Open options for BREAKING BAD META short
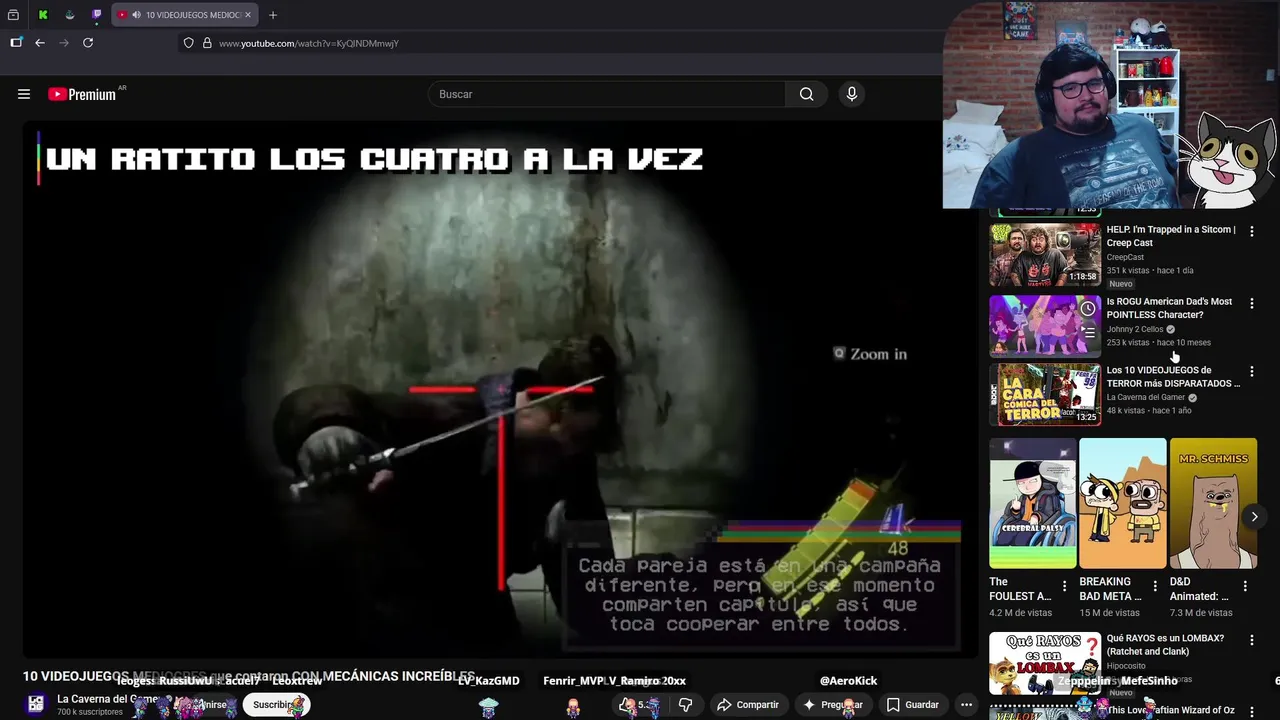This screenshot has width=1280, height=720. click(x=1155, y=586)
